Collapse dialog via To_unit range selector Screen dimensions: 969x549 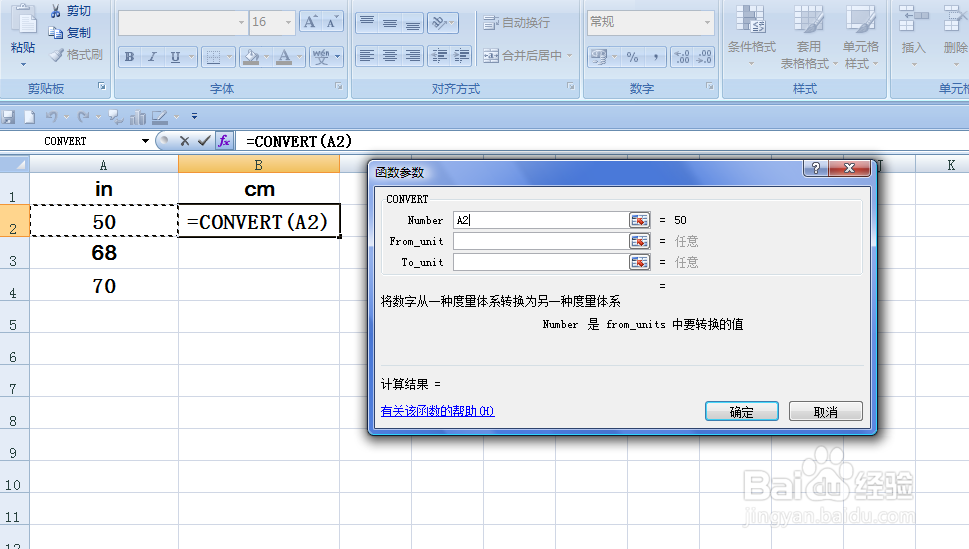(x=640, y=262)
